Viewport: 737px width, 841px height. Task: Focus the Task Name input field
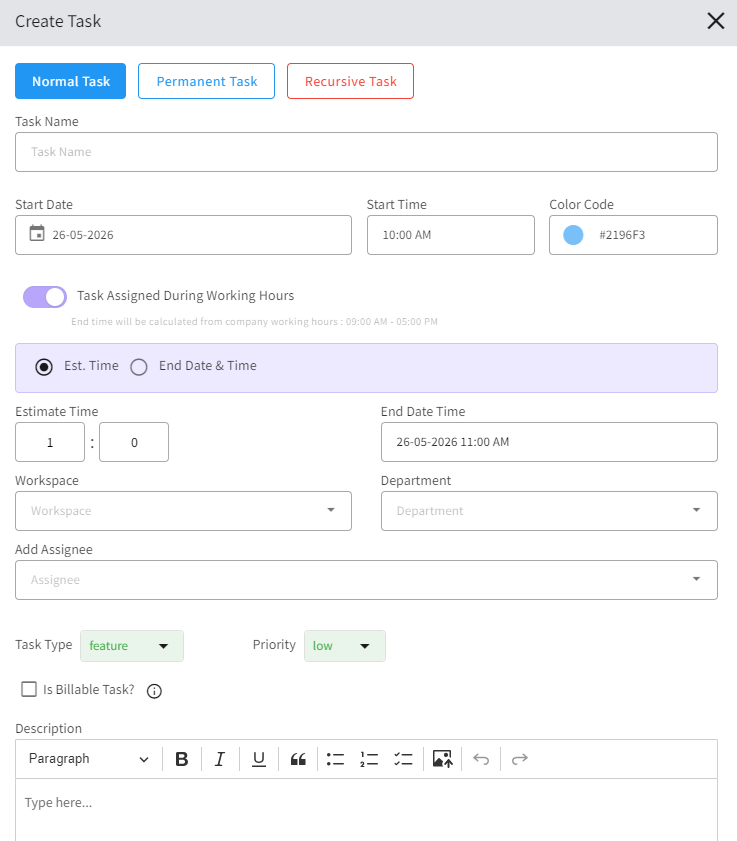[x=366, y=152]
